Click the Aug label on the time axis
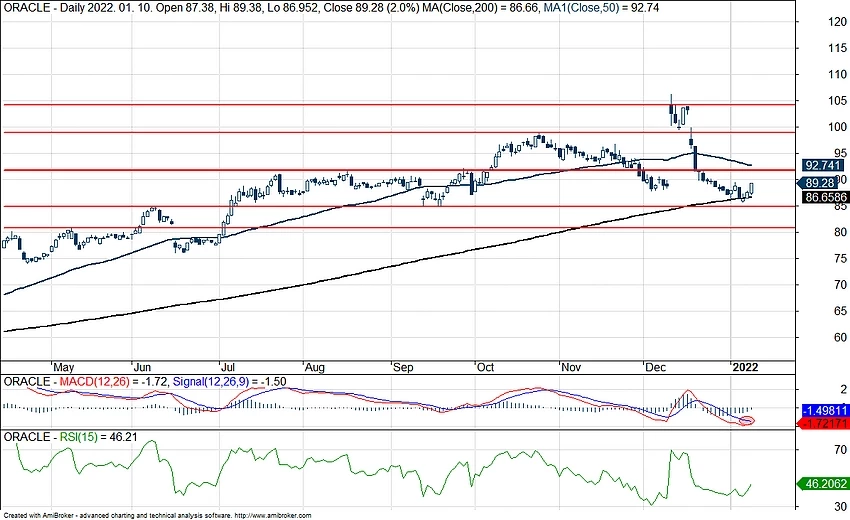850x520 pixels. (315, 368)
